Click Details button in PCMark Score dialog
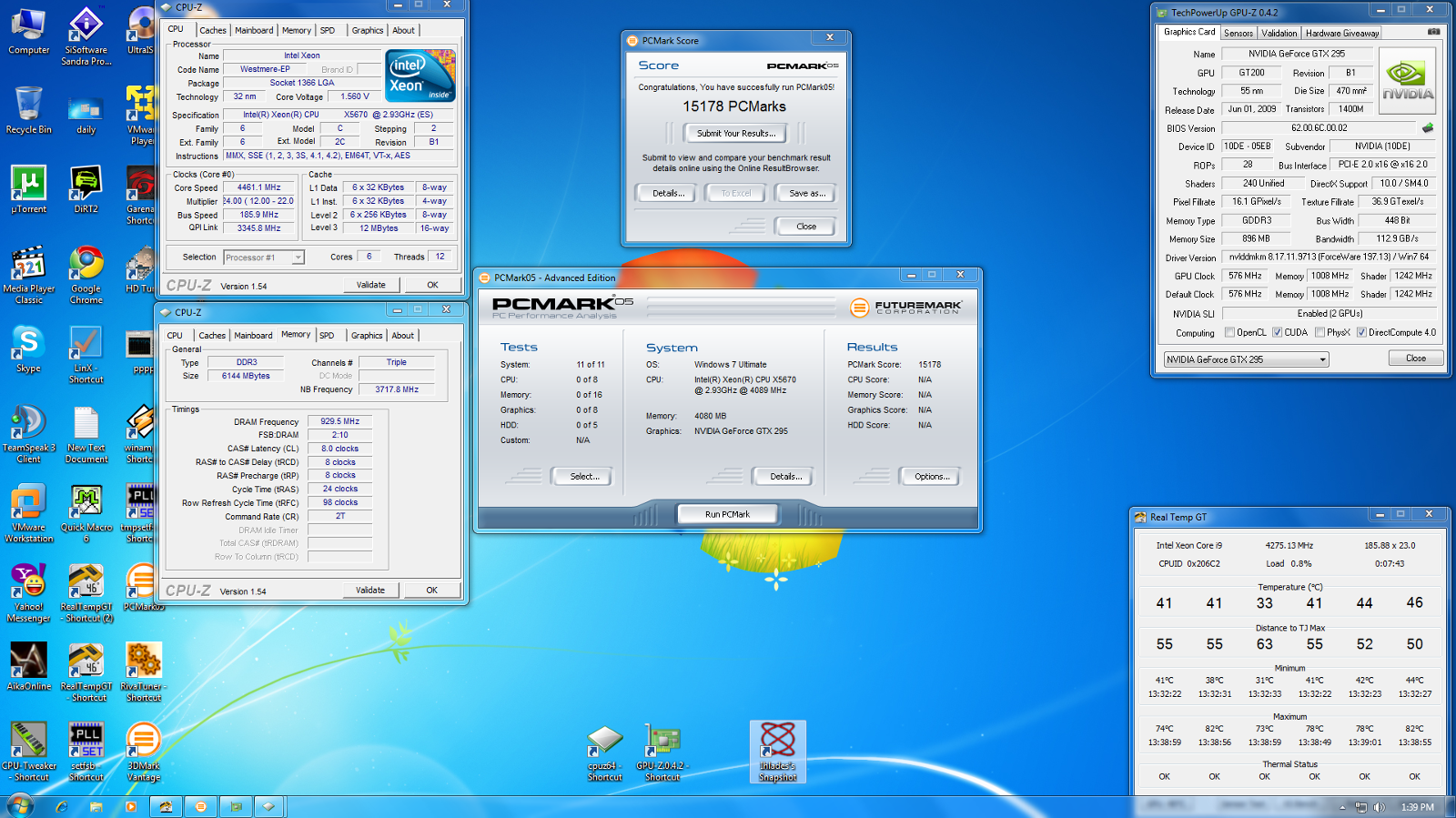 click(668, 193)
